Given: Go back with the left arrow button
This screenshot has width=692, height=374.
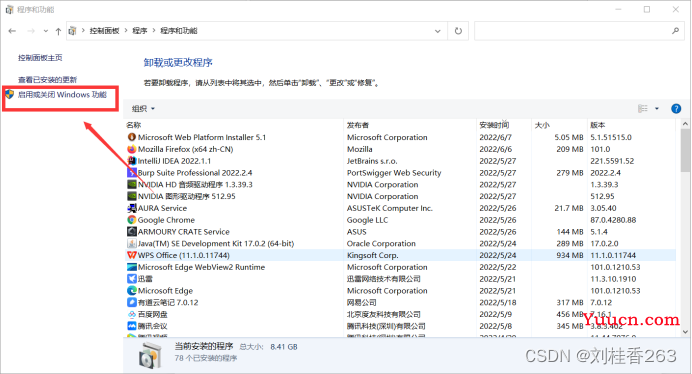Looking at the screenshot, I should [x=12, y=31].
